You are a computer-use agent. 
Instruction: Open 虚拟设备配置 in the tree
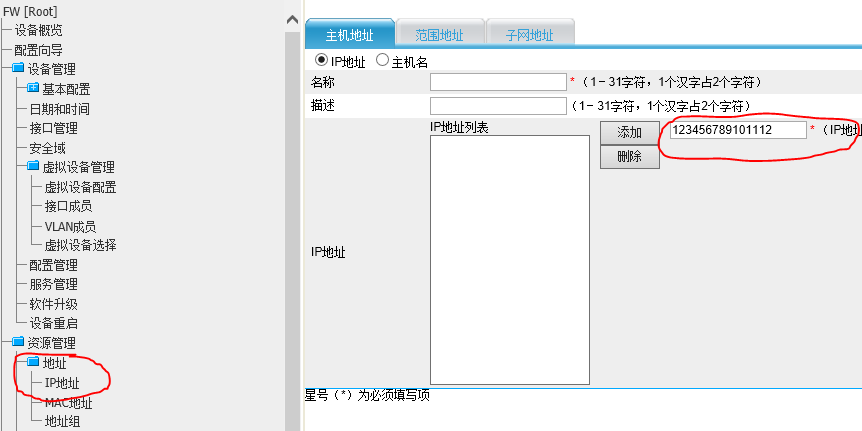coord(80,187)
